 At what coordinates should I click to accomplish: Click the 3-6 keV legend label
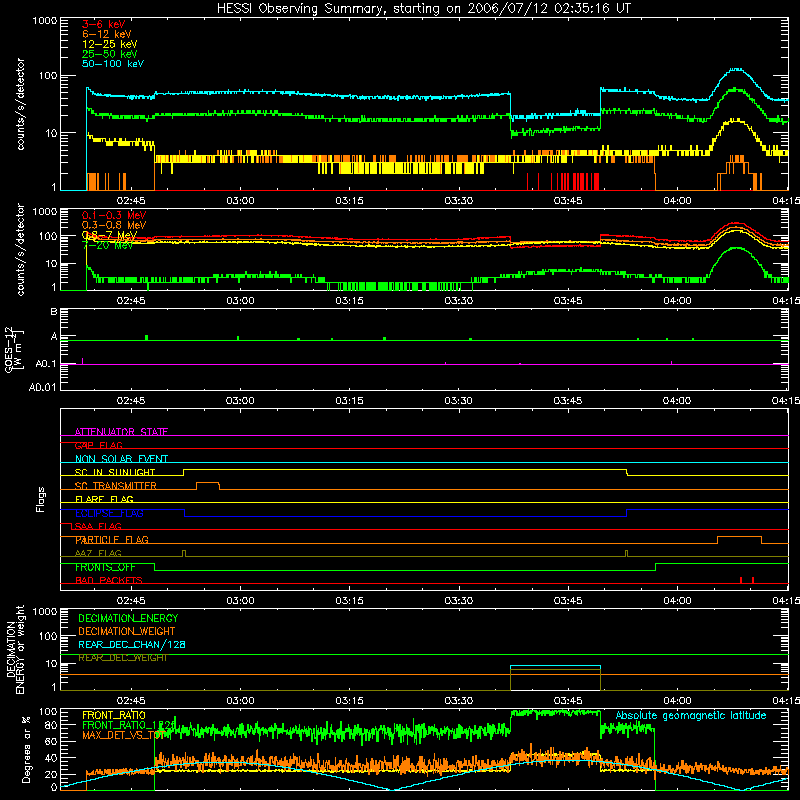coord(103,24)
